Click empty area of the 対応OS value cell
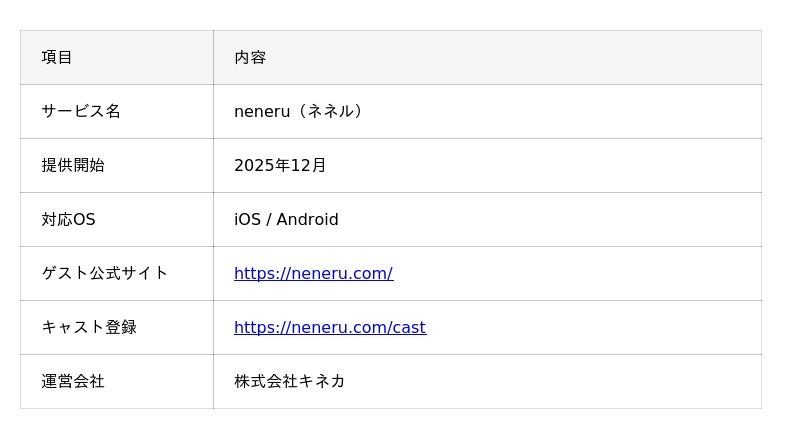This screenshot has width=800, height=439. [551, 220]
